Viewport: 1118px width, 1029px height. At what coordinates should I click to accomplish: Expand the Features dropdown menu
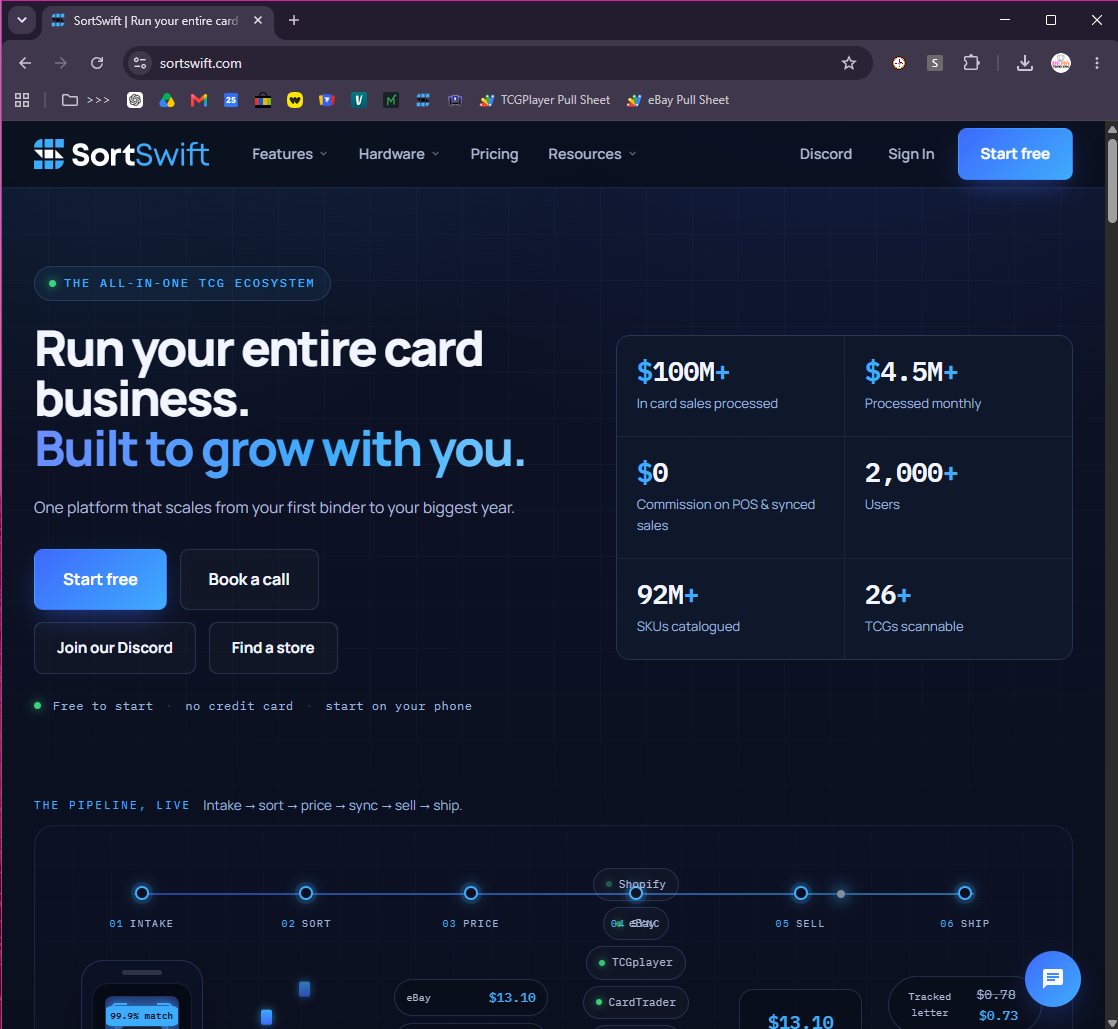click(289, 154)
